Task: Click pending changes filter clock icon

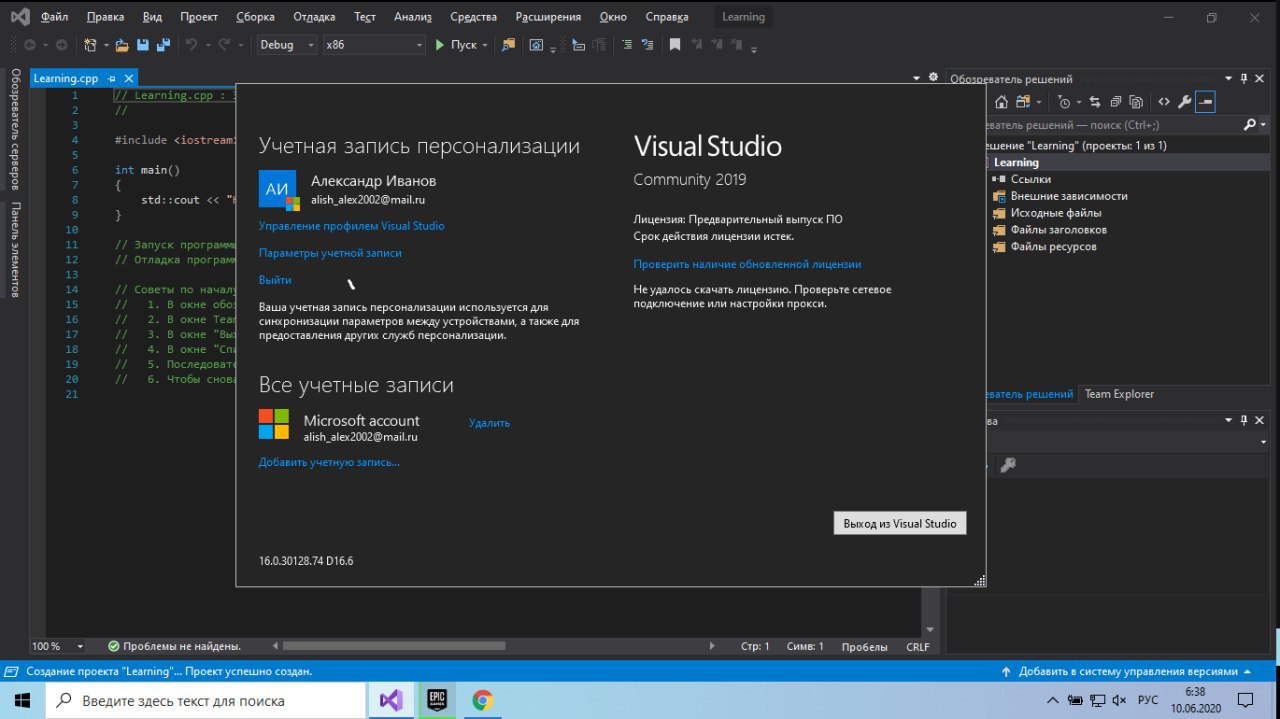Action: [x=1064, y=102]
